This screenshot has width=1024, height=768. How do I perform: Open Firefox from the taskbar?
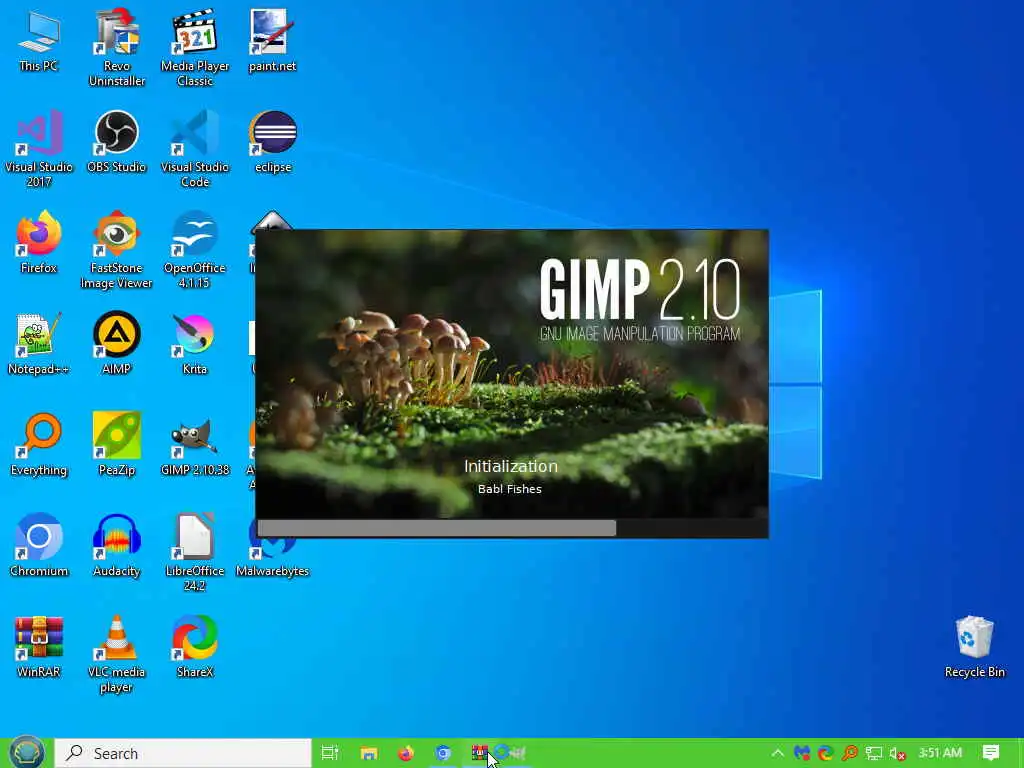[x=406, y=753]
